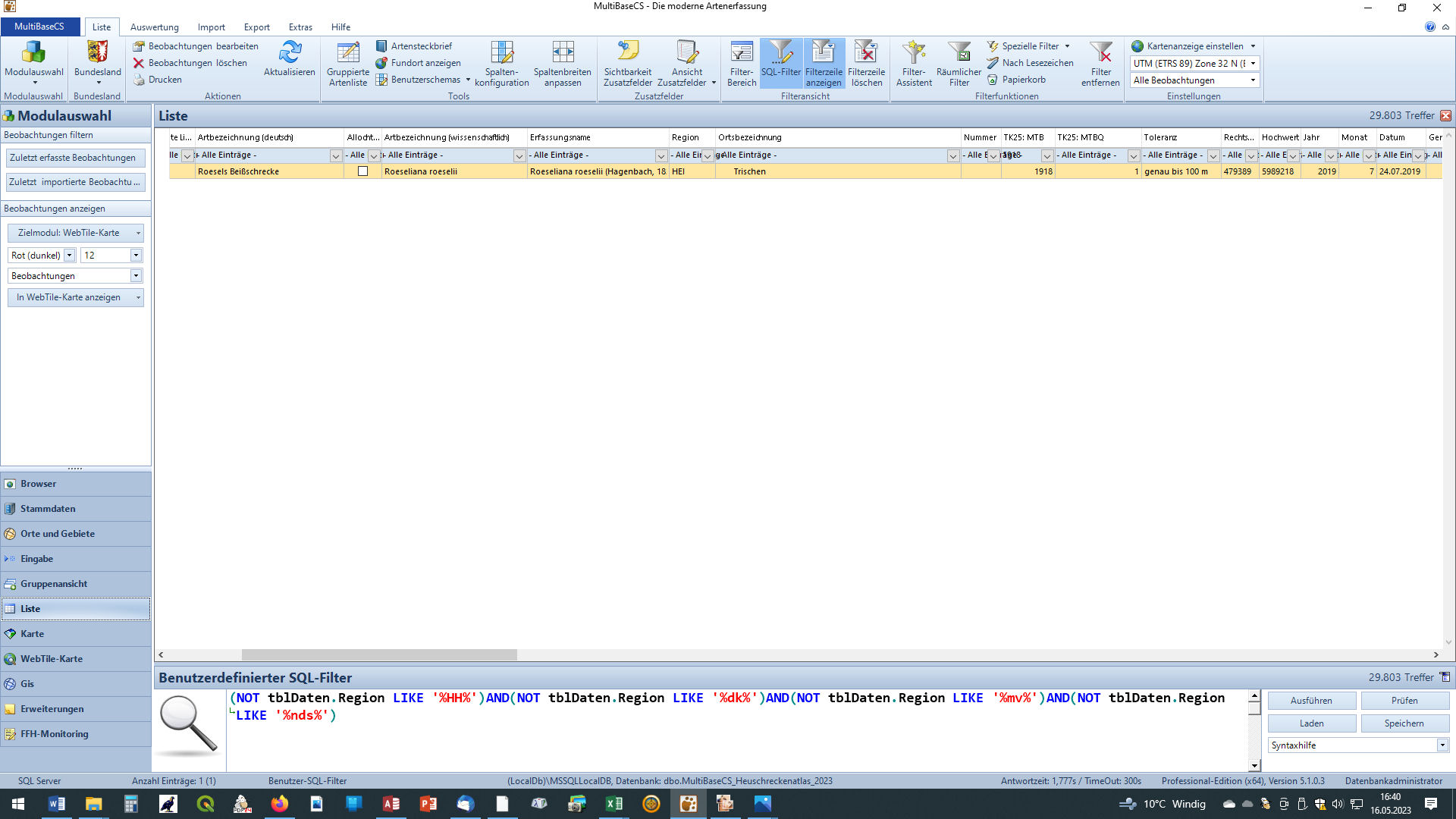Toggle Filterzeile anzeigen
The width and height of the screenshot is (1456, 819).
coord(824,64)
